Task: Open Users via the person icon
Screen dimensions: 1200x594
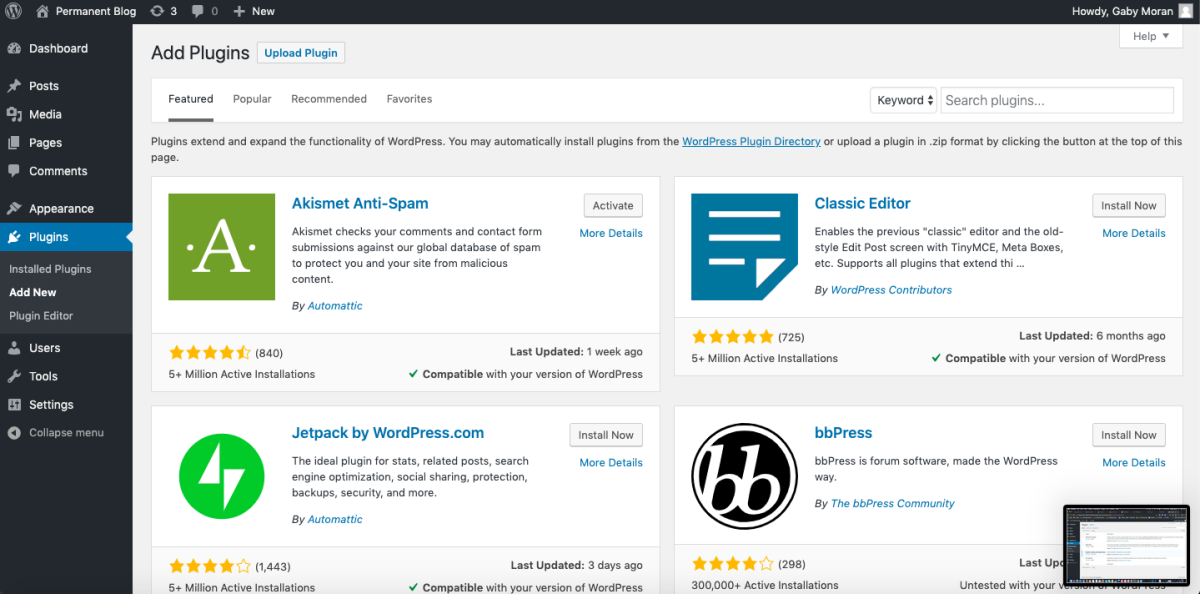Action: pyautogui.click(x=18, y=347)
